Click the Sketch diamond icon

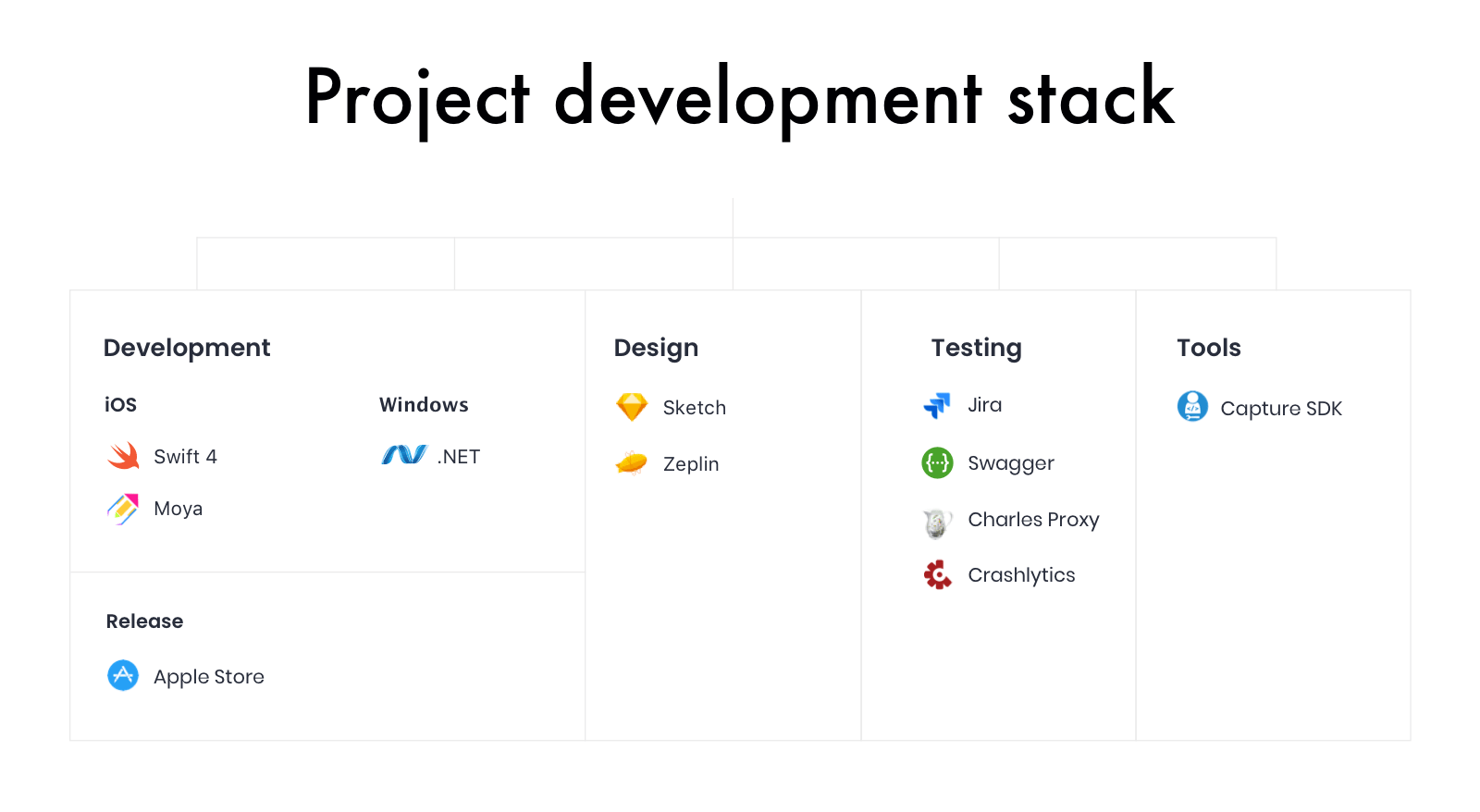tap(632, 407)
